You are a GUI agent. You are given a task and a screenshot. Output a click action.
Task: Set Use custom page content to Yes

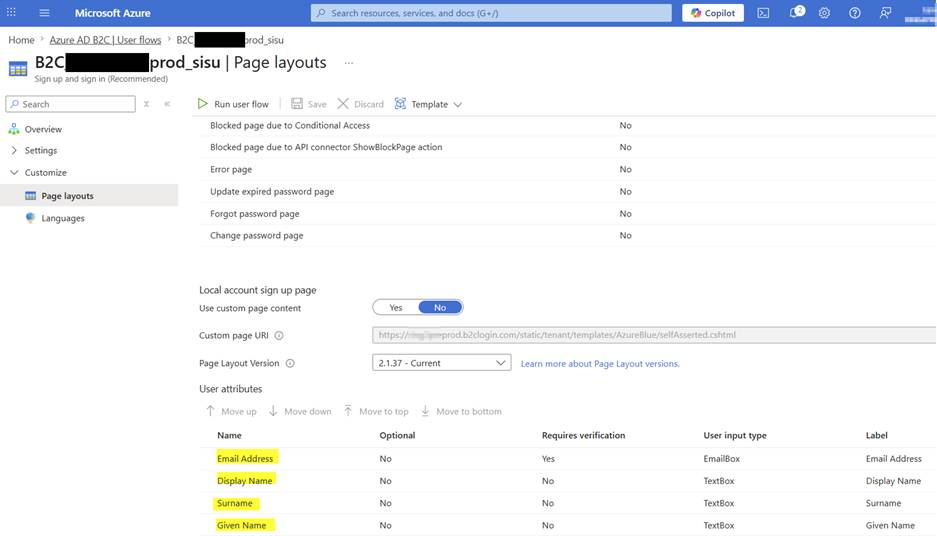tap(396, 308)
